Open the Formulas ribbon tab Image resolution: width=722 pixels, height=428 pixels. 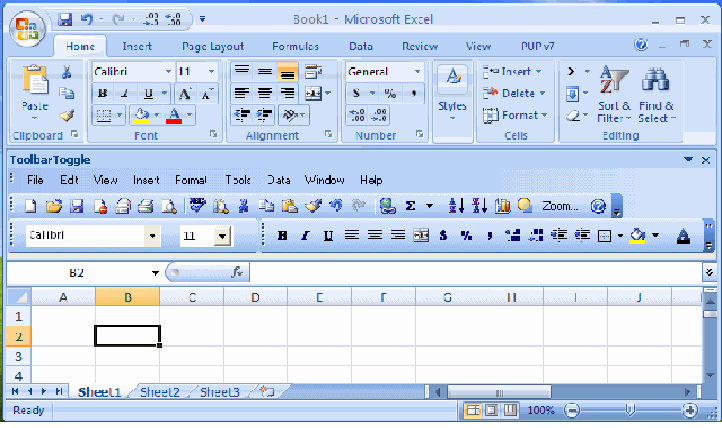(x=295, y=46)
